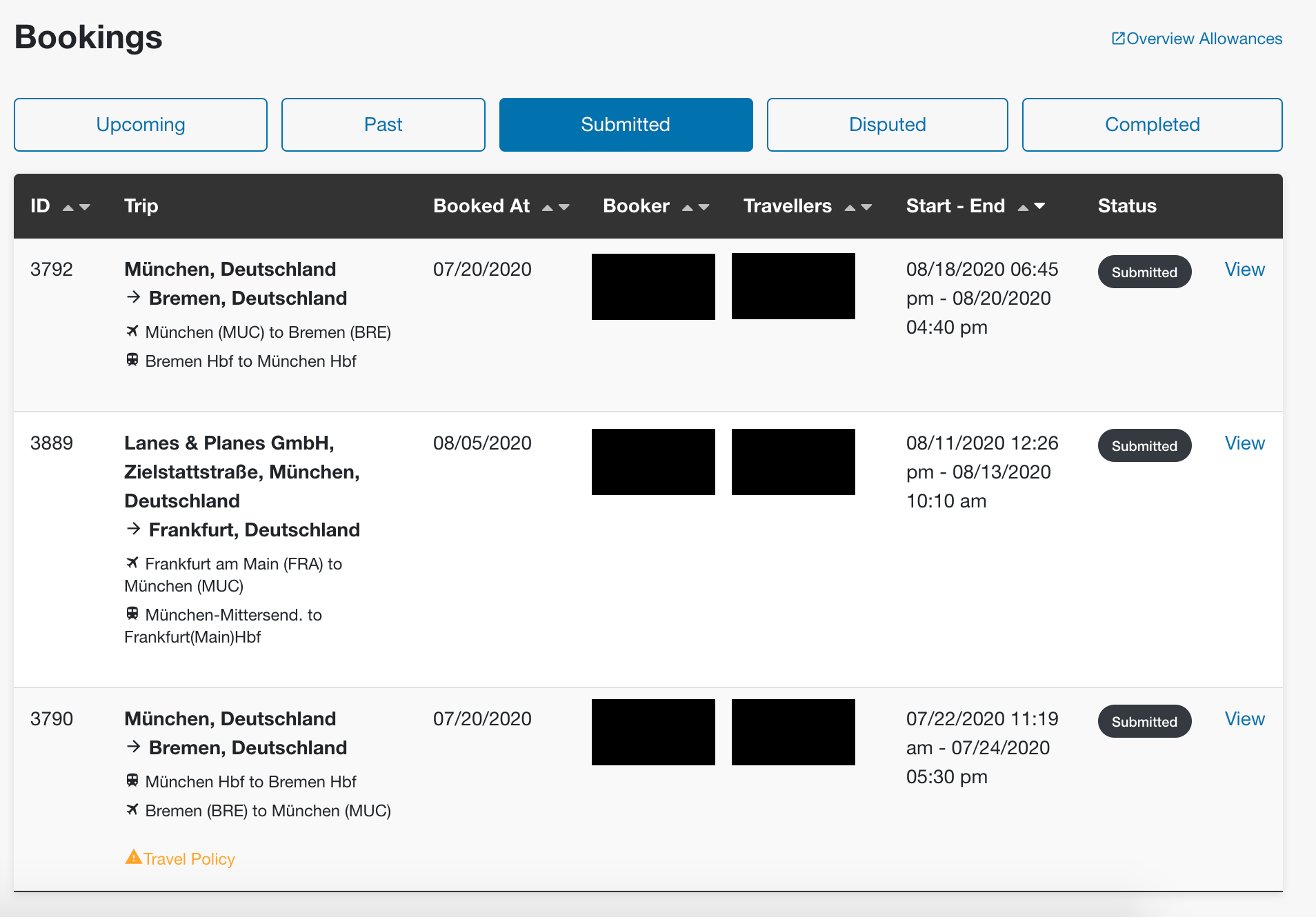This screenshot has height=917, width=1316.
Task: Click the 08/18/2020 06:45 pm start-end time
Action: coord(982,299)
